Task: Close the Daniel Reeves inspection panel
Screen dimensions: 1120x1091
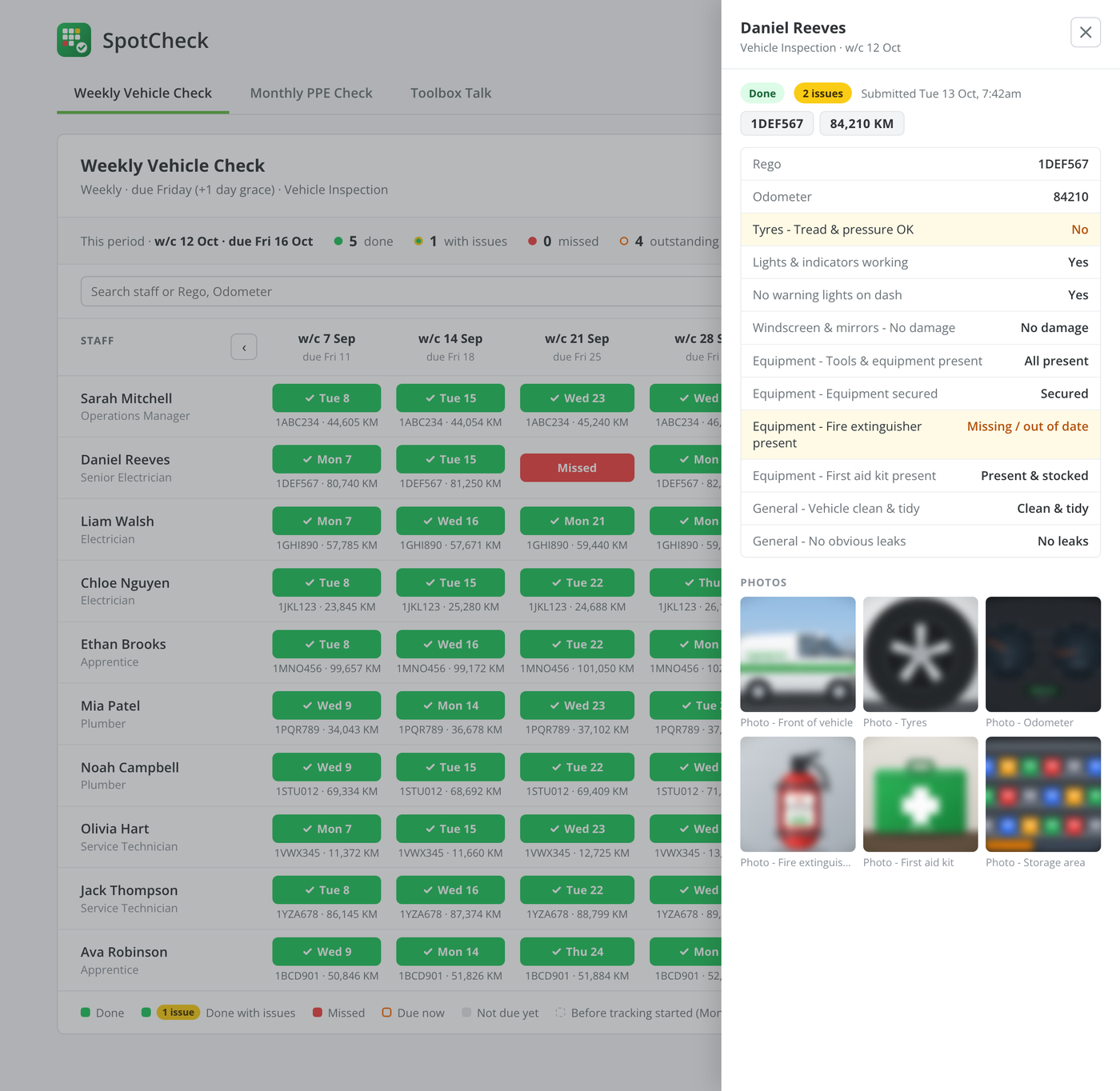Action: pos(1086,32)
